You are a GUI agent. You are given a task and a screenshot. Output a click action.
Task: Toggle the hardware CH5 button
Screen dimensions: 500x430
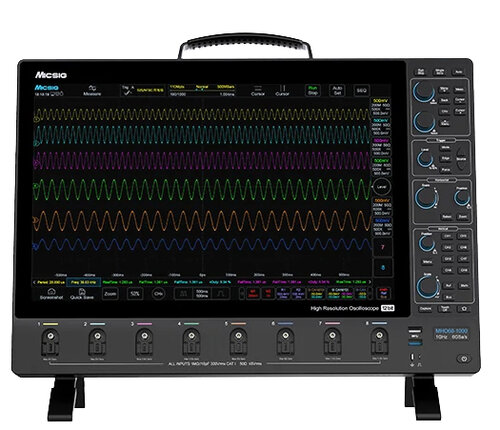(463, 236)
